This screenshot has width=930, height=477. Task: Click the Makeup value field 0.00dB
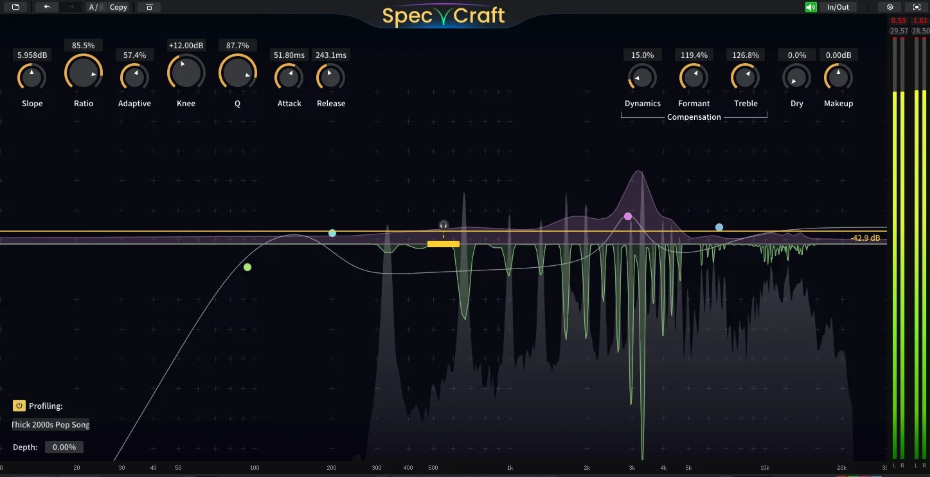(x=839, y=55)
